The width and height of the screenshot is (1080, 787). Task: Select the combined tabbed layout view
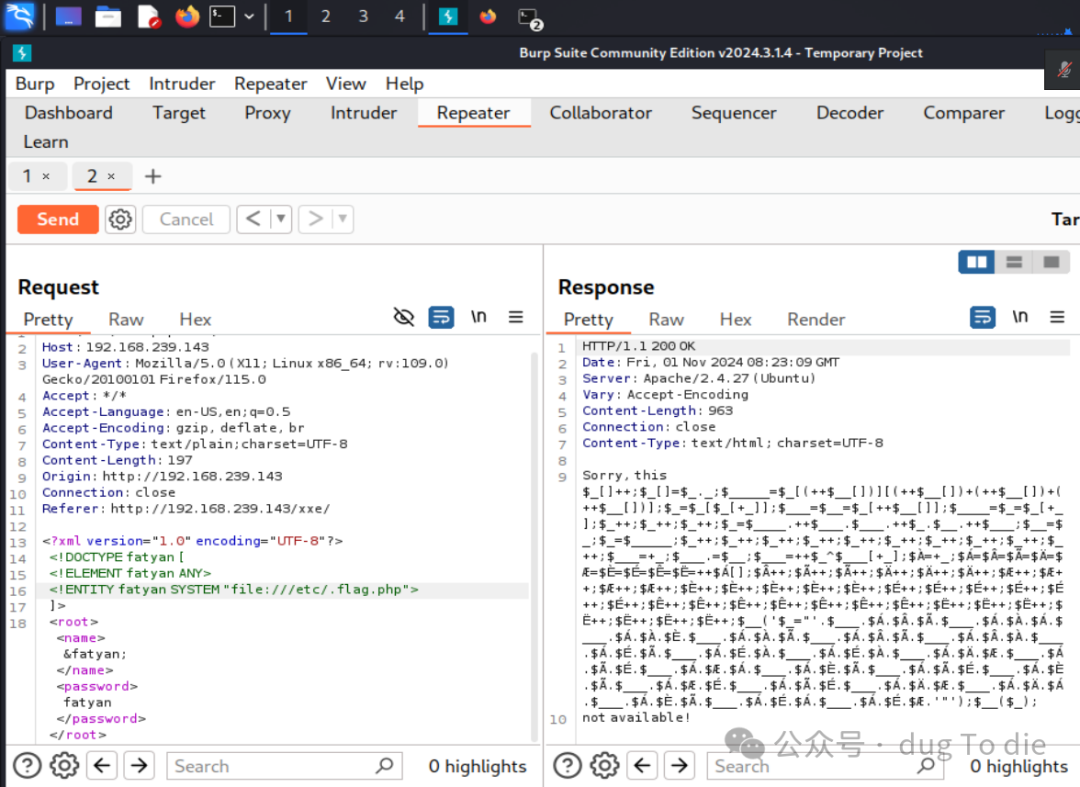tap(1051, 262)
